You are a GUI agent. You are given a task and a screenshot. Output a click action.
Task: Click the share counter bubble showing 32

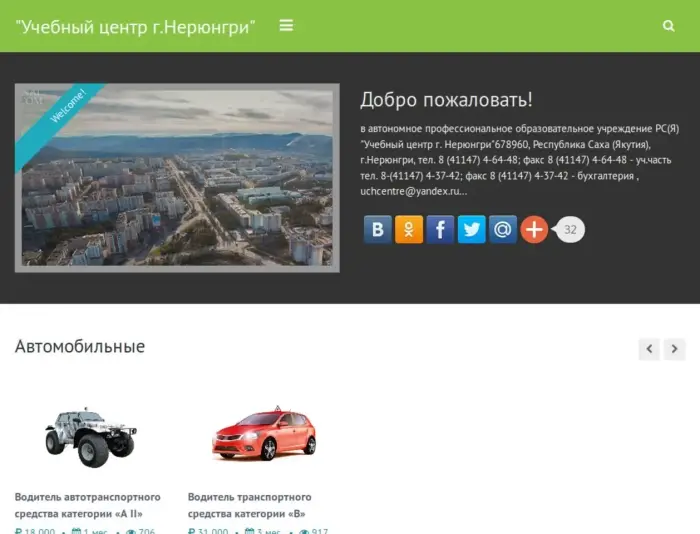point(570,230)
